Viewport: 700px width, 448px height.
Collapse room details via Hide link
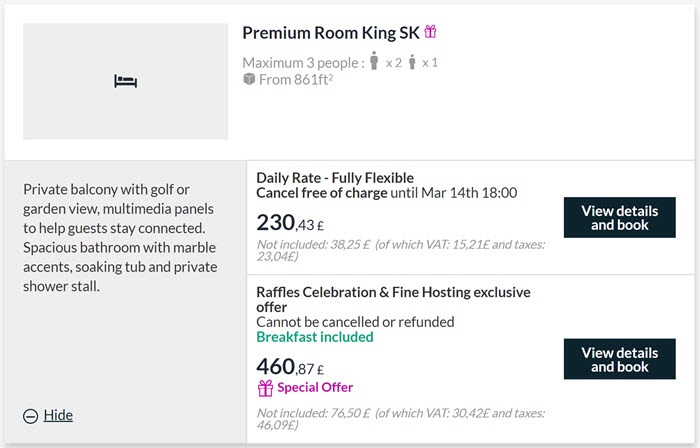click(x=58, y=415)
